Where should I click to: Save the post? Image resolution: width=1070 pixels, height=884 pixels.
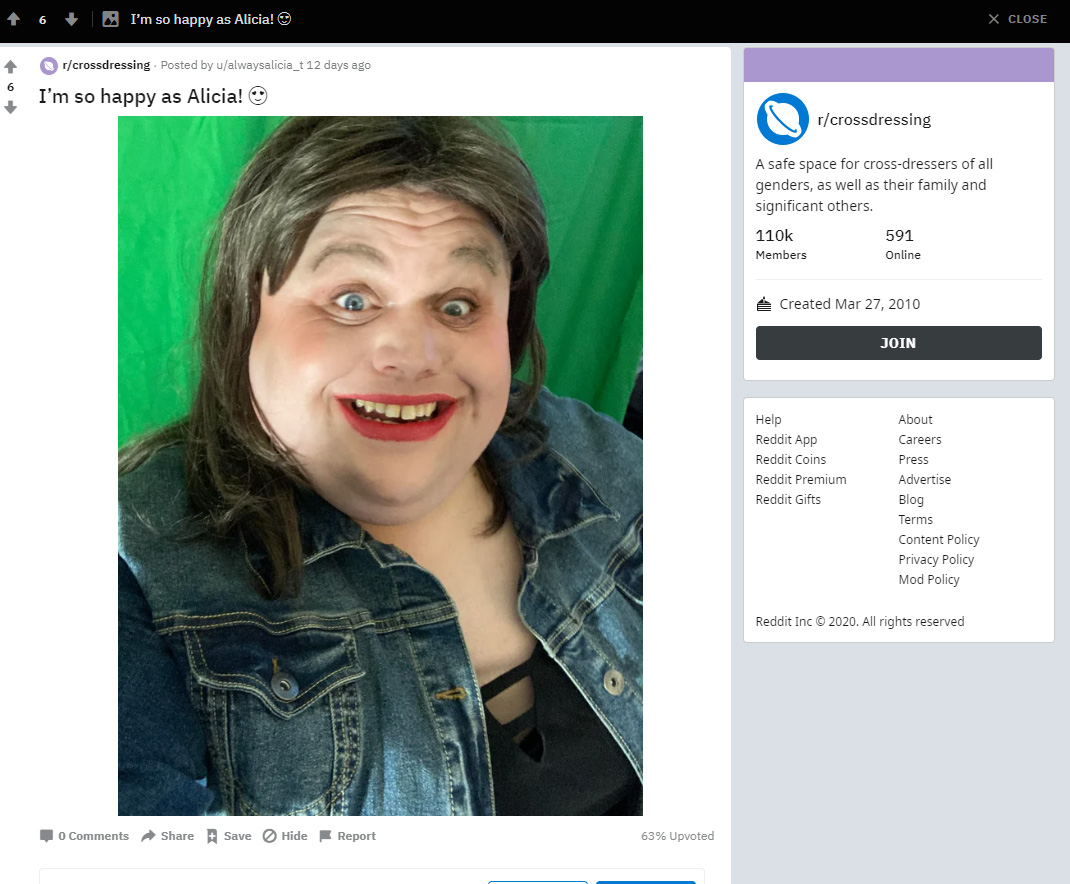coord(229,836)
